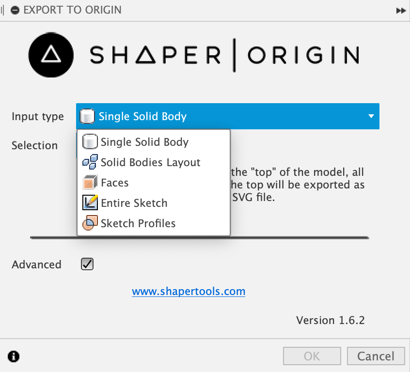Select the Solid Bodies Layout cubes icon
Viewport: 410px width, 372px height.
[90, 162]
